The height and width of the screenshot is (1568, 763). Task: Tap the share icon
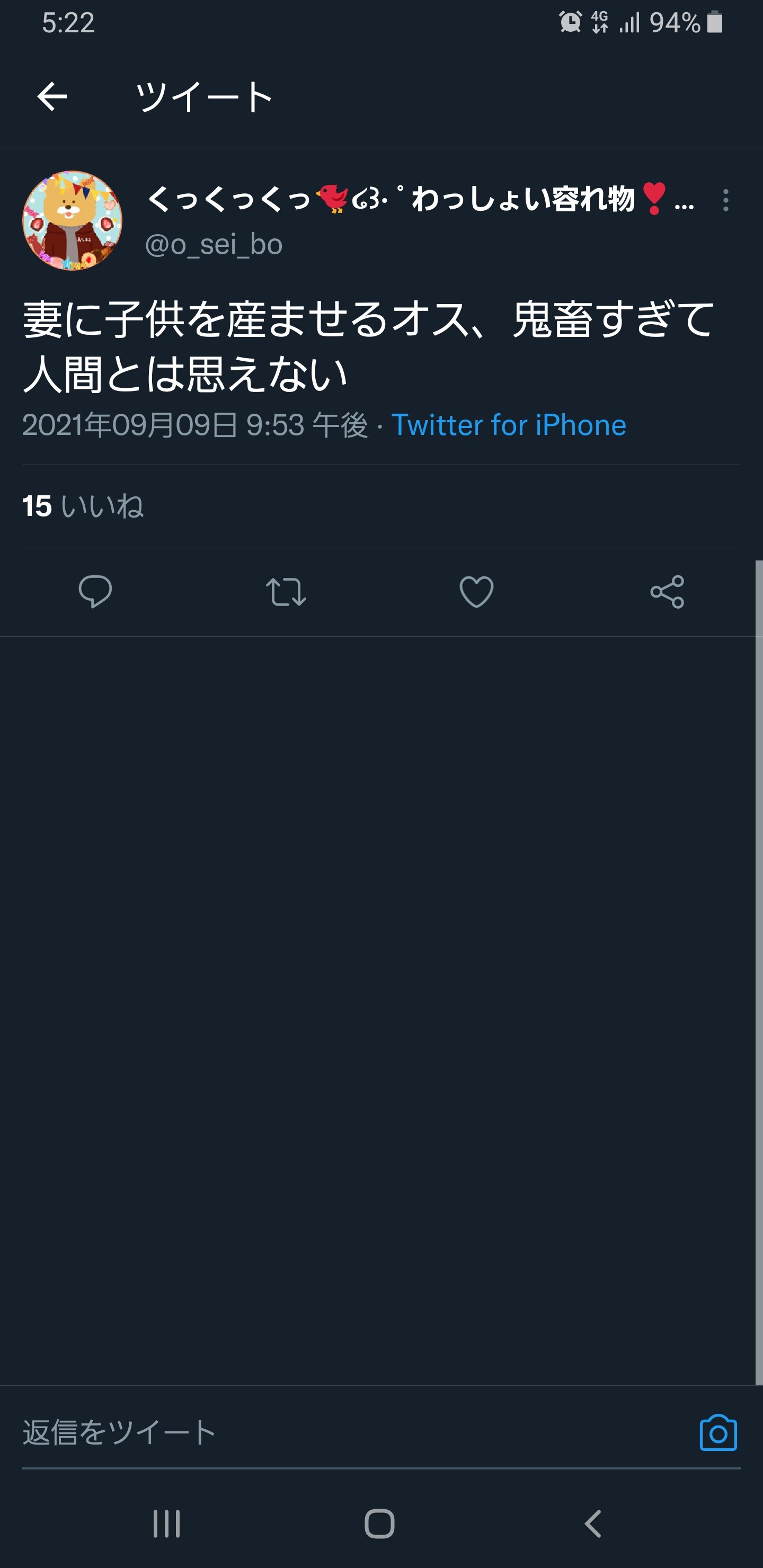(x=668, y=591)
